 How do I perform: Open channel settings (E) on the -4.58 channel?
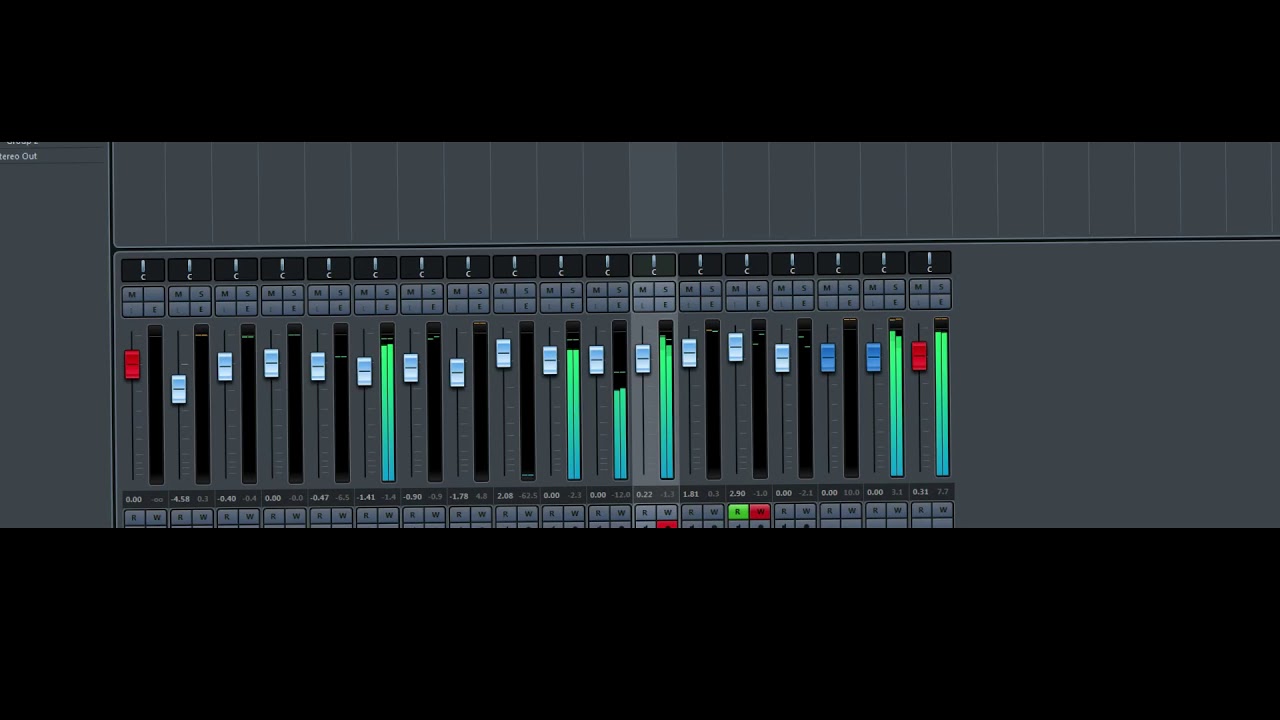(200, 308)
